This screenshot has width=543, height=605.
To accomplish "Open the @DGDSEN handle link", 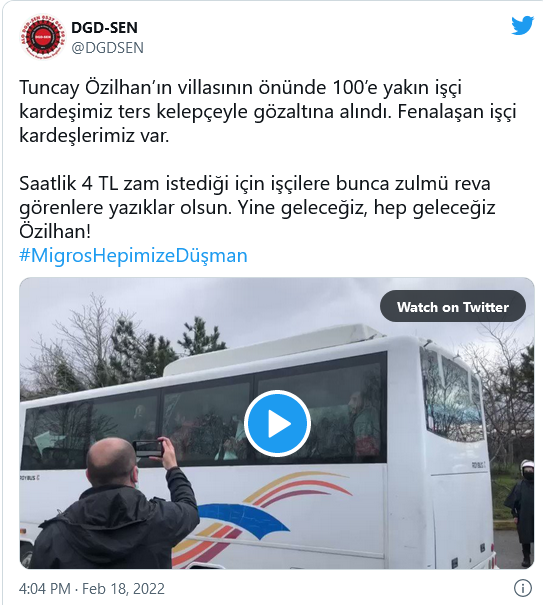I will click(108, 48).
